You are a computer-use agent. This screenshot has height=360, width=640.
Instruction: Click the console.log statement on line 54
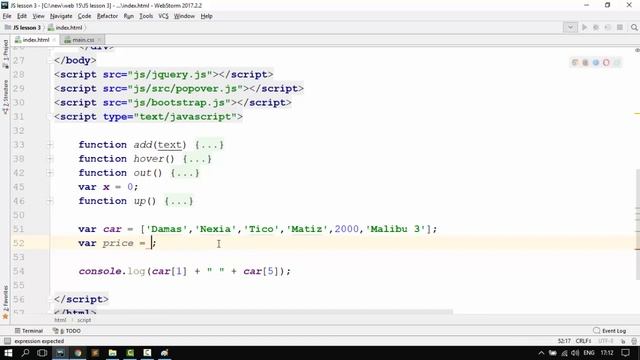[x=184, y=271]
